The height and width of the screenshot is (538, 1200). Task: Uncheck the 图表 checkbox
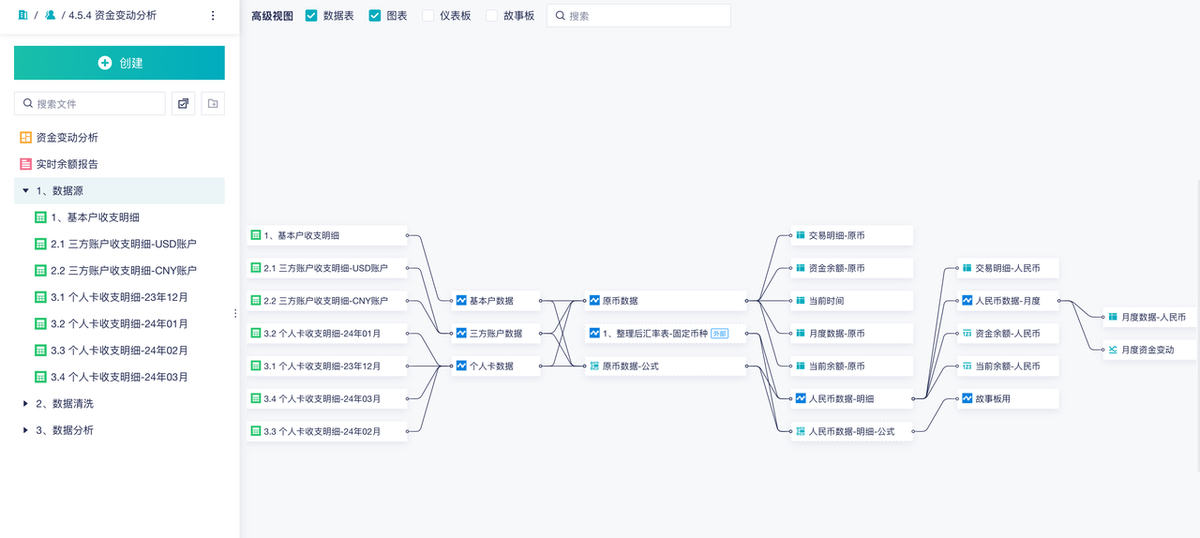(x=375, y=16)
